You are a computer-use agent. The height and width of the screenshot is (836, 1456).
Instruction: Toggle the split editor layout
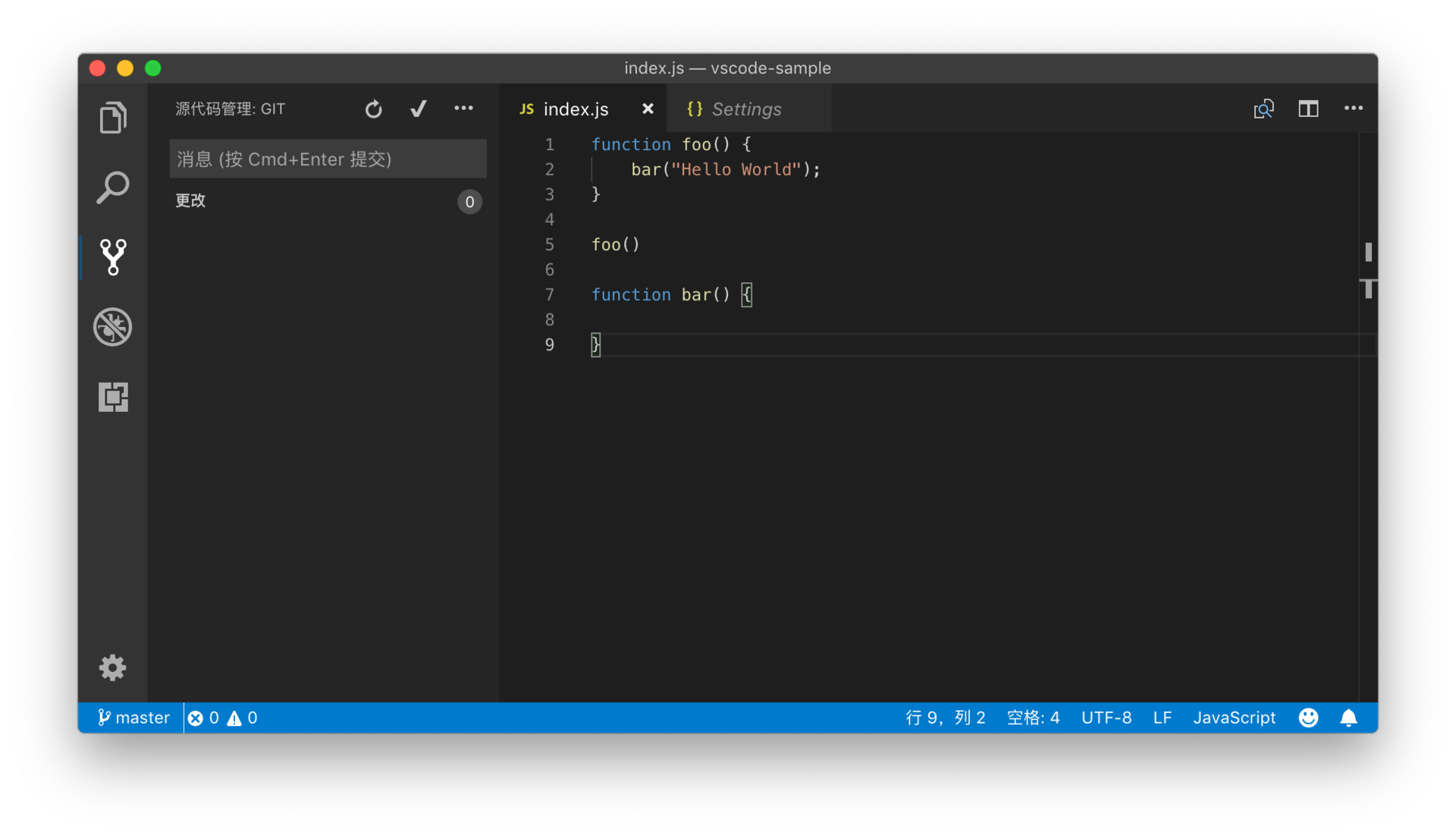coord(1308,108)
